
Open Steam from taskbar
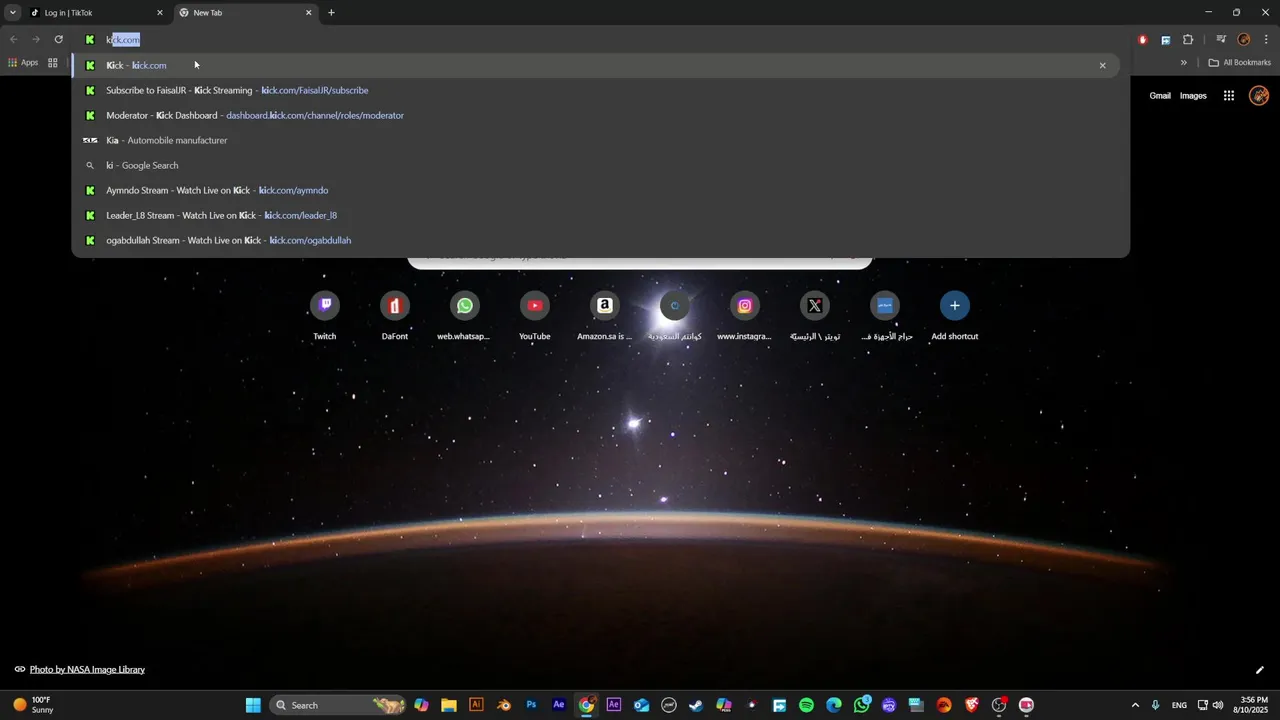point(696,705)
